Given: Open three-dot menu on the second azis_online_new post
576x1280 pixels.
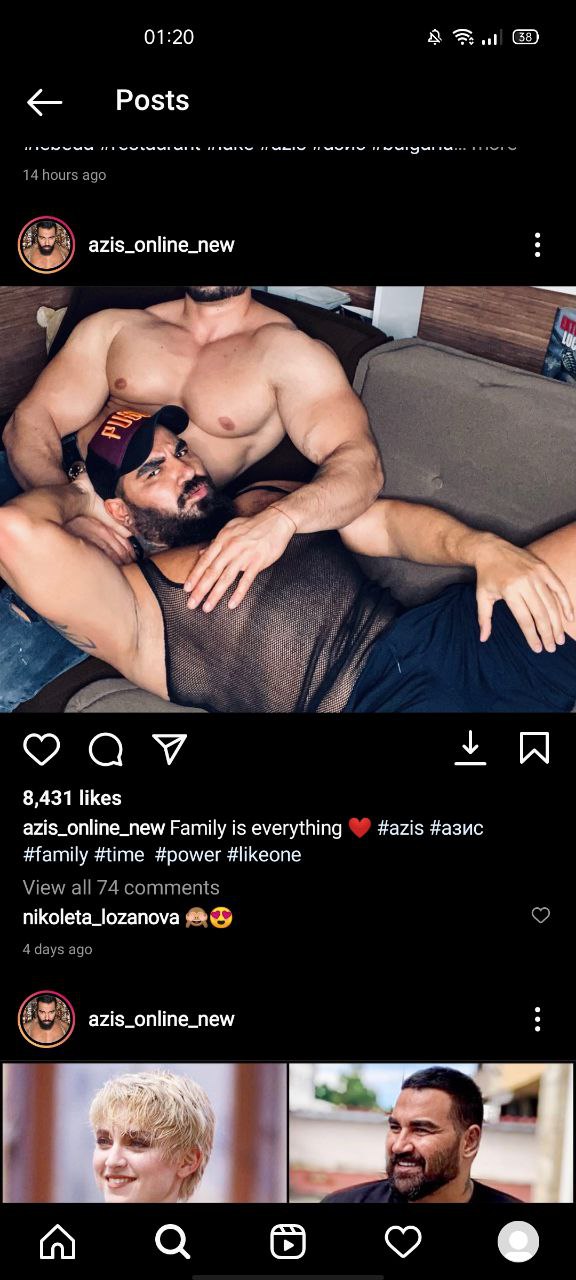Looking at the screenshot, I should 537,1019.
